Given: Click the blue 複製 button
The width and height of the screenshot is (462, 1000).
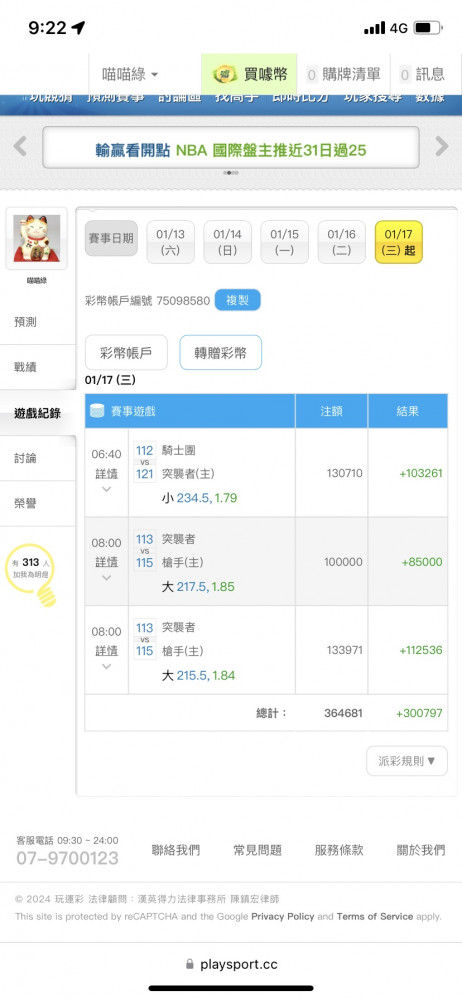Looking at the screenshot, I should coord(237,300).
